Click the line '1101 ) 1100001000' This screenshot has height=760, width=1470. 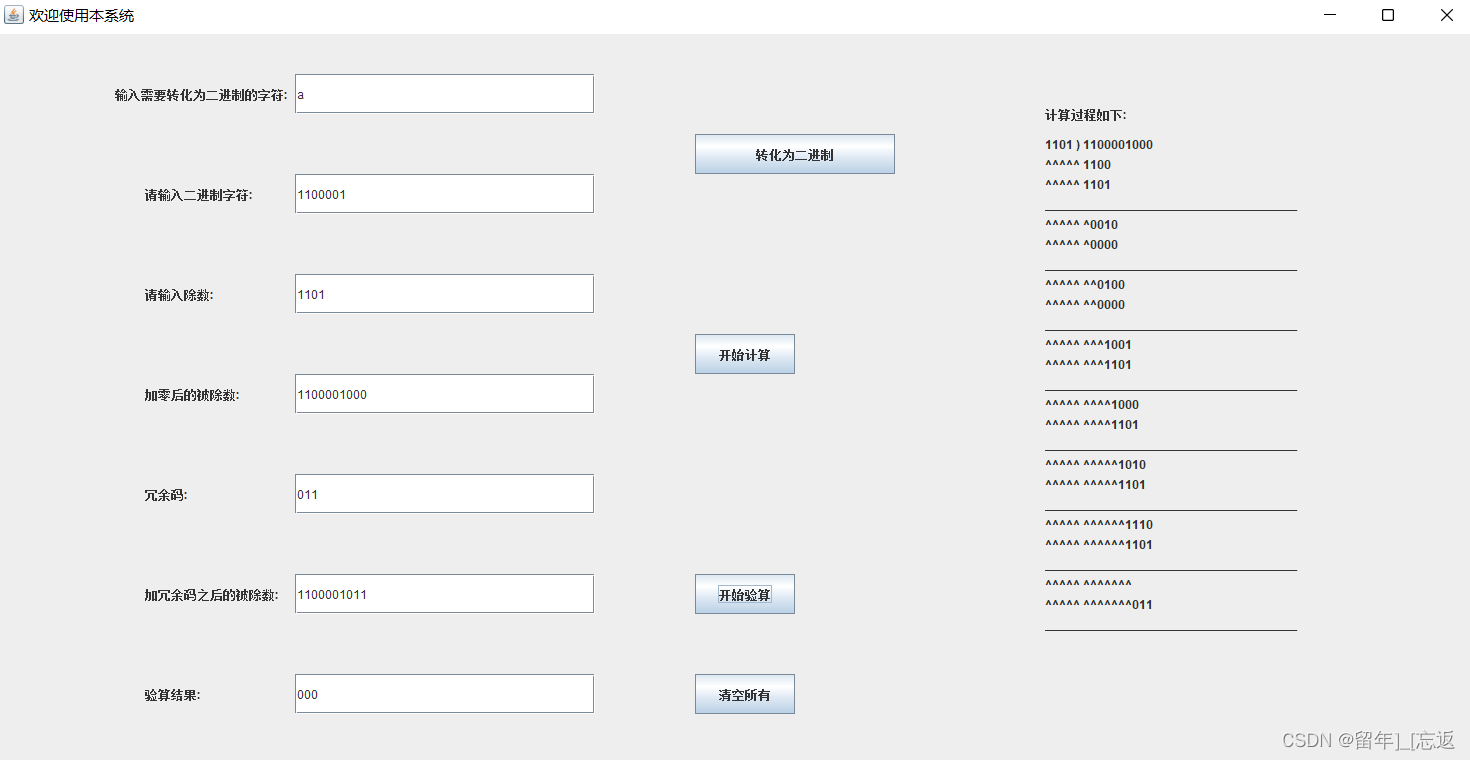click(x=1099, y=145)
